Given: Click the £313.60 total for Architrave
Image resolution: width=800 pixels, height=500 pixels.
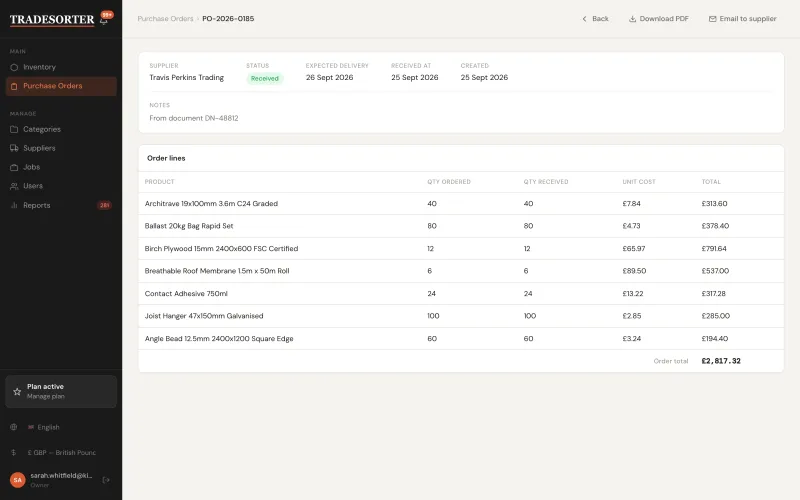Looking at the screenshot, I should click(714, 204).
